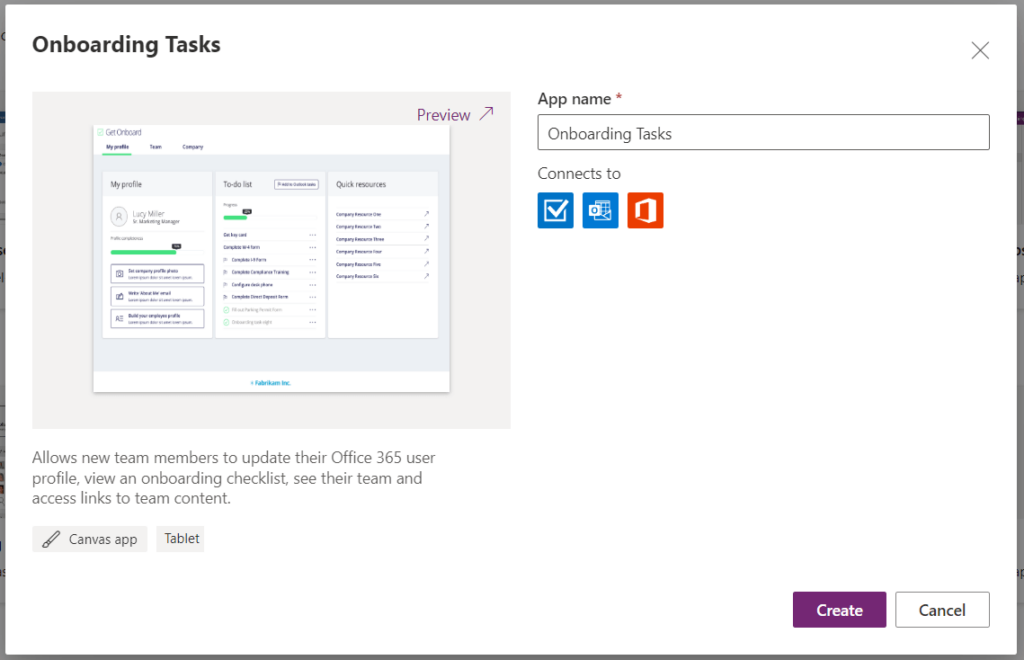Click the Canvas app tag

89,539
